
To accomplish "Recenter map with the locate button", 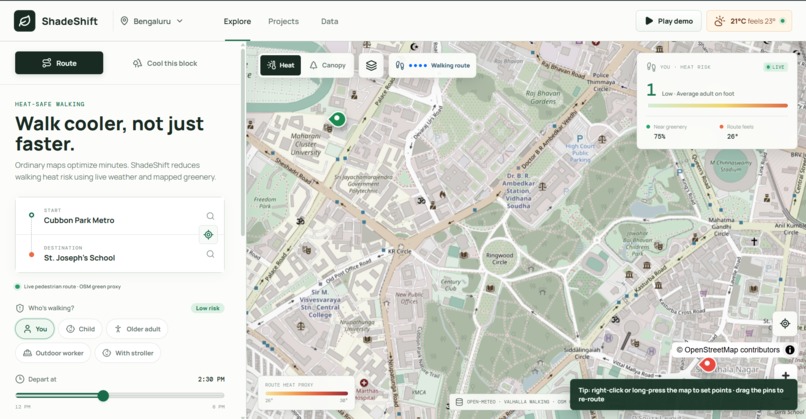I will [x=785, y=323].
